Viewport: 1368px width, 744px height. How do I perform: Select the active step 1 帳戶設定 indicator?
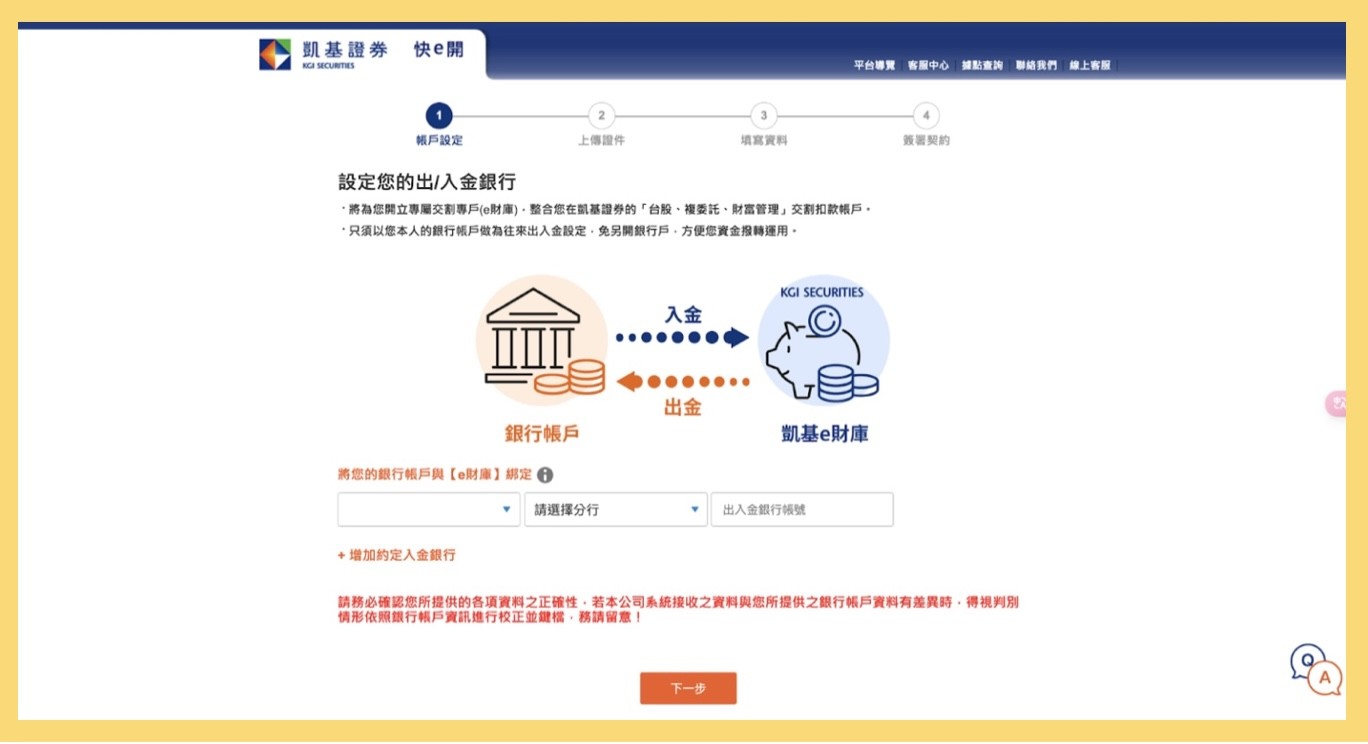click(x=441, y=117)
